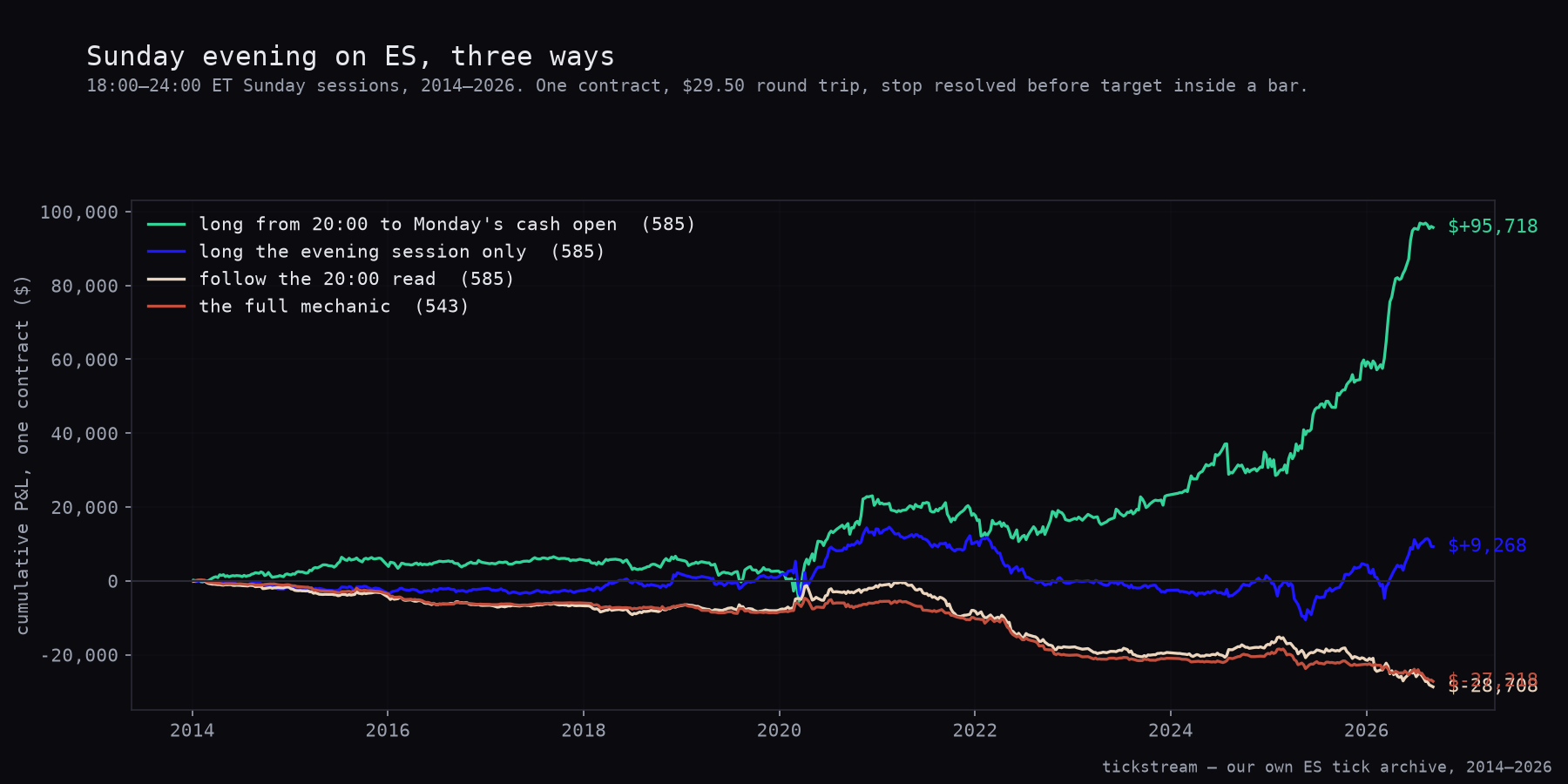This screenshot has width=1568, height=784.
Task: Click the $+95,718 end label
Action: click(1492, 226)
